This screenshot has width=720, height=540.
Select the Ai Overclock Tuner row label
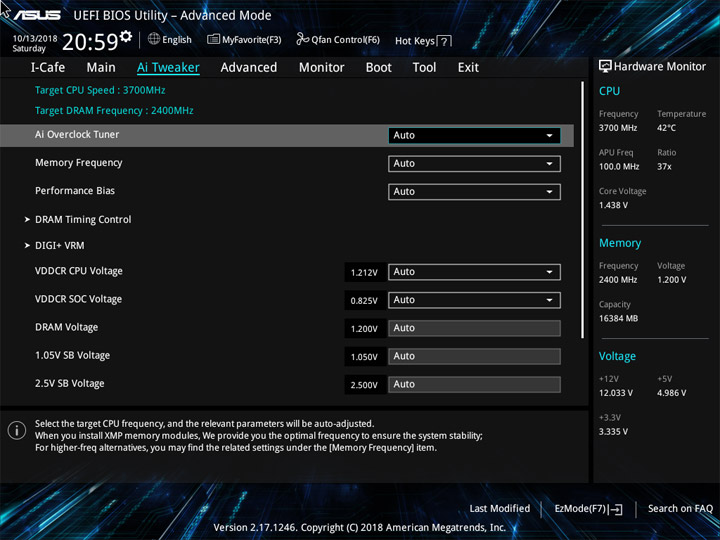pyautogui.click(x=77, y=135)
